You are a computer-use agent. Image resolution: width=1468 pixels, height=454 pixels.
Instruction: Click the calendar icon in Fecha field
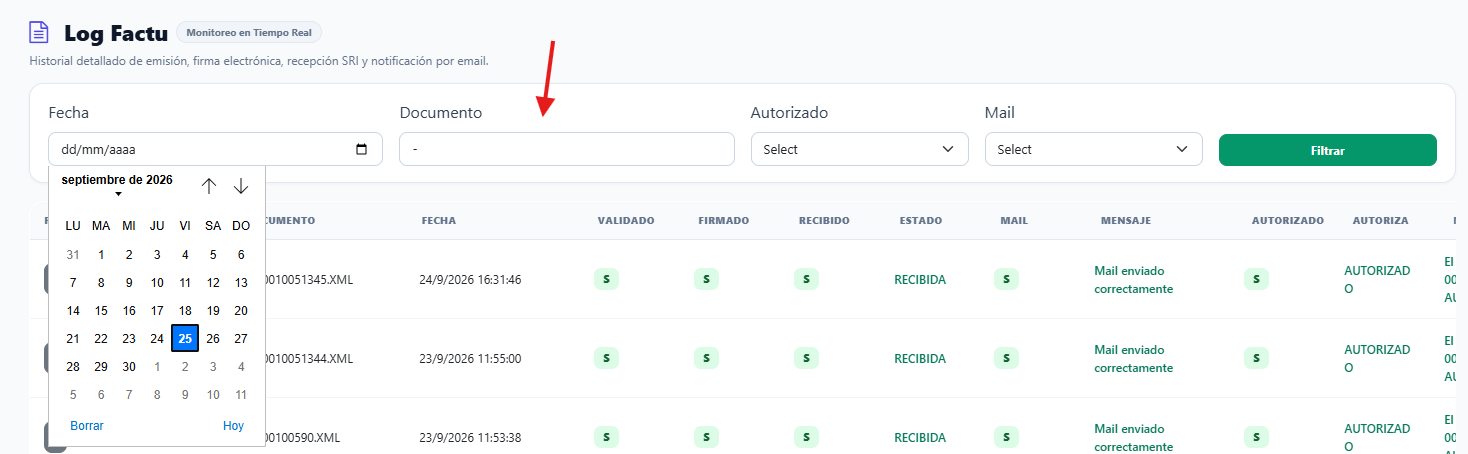(x=362, y=150)
